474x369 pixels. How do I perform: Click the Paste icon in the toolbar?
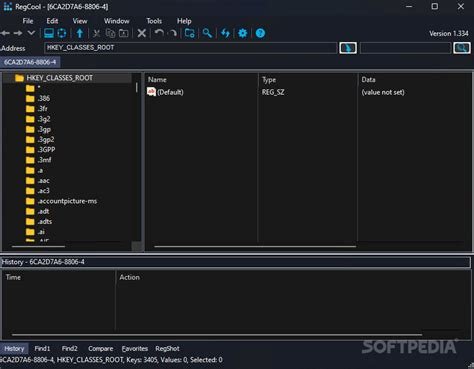(x=124, y=33)
